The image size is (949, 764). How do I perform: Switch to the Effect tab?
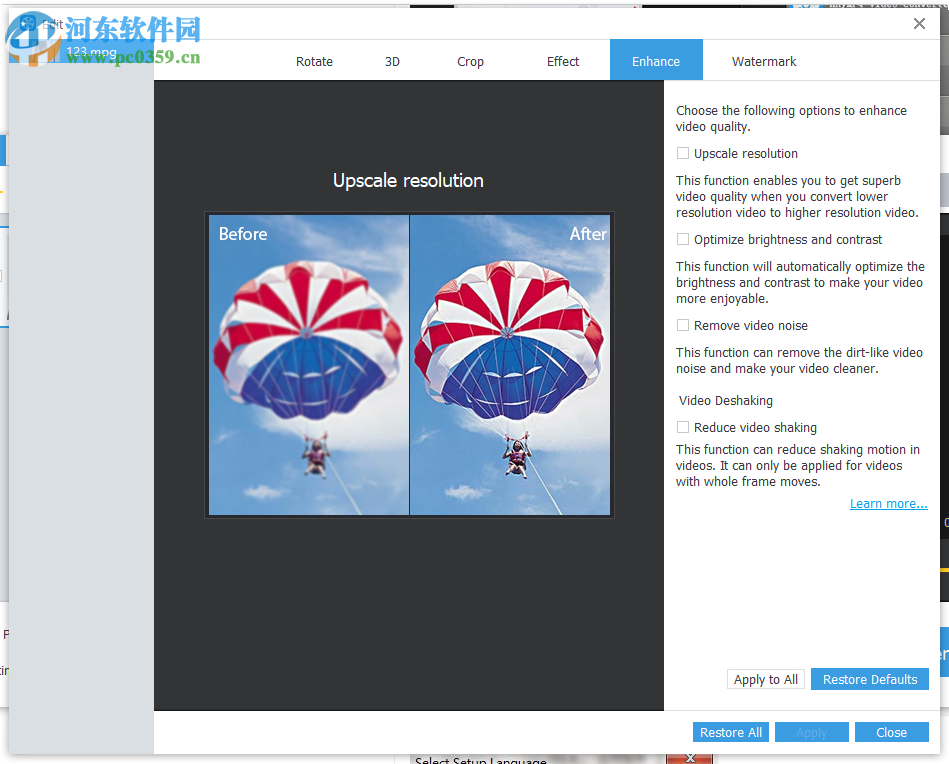(x=562, y=61)
